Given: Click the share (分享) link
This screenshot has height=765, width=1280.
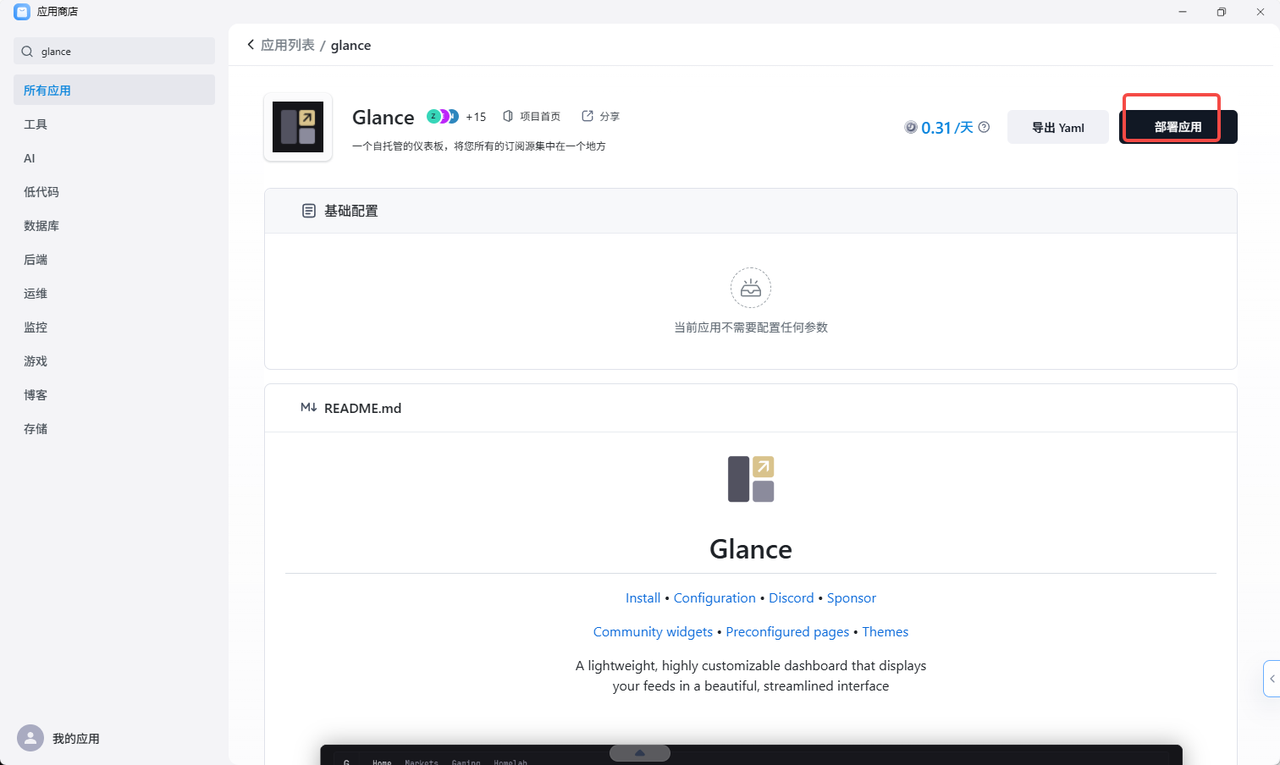Looking at the screenshot, I should point(601,117).
